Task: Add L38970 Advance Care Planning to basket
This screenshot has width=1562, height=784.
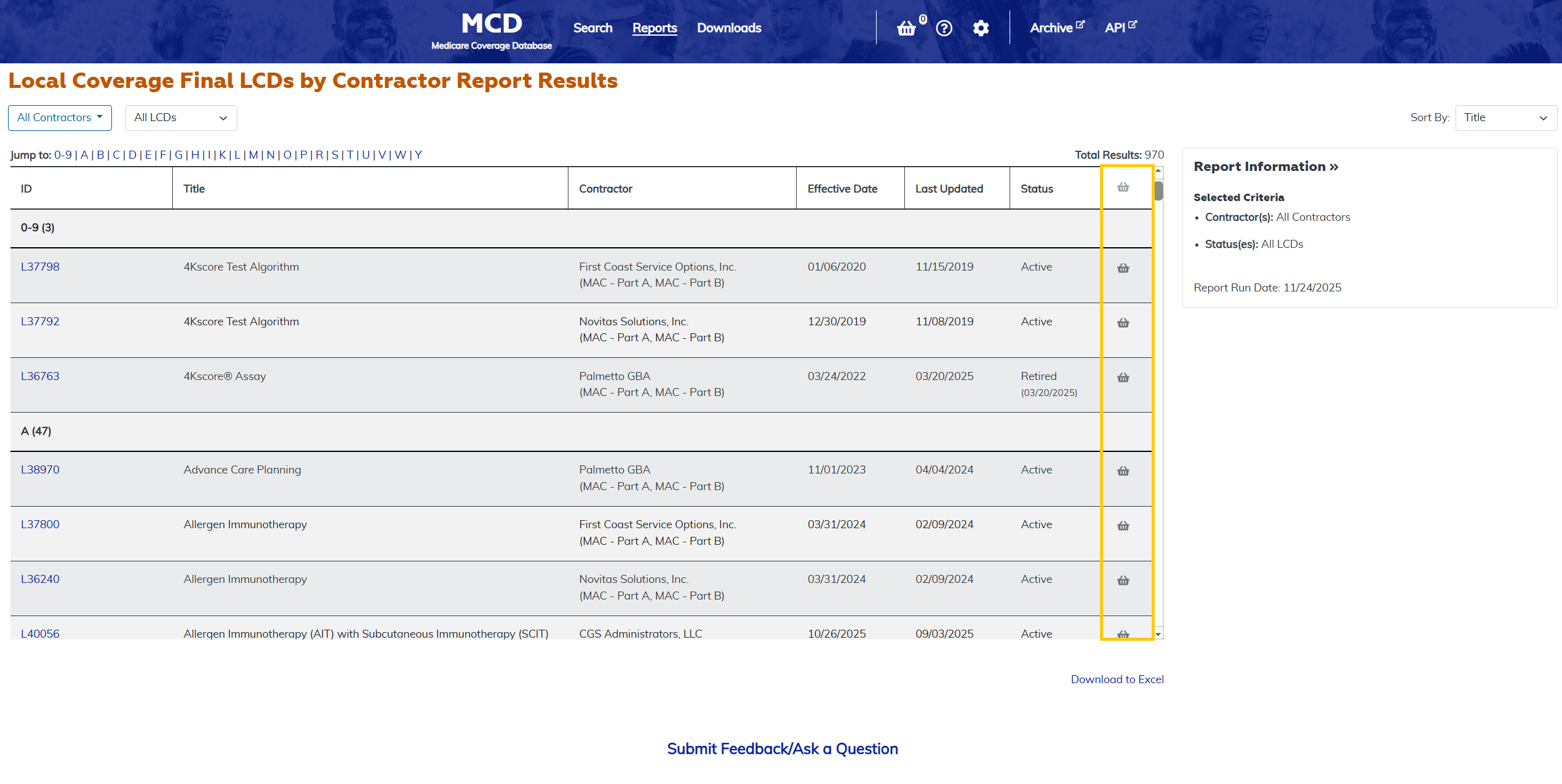Action: point(1123,471)
